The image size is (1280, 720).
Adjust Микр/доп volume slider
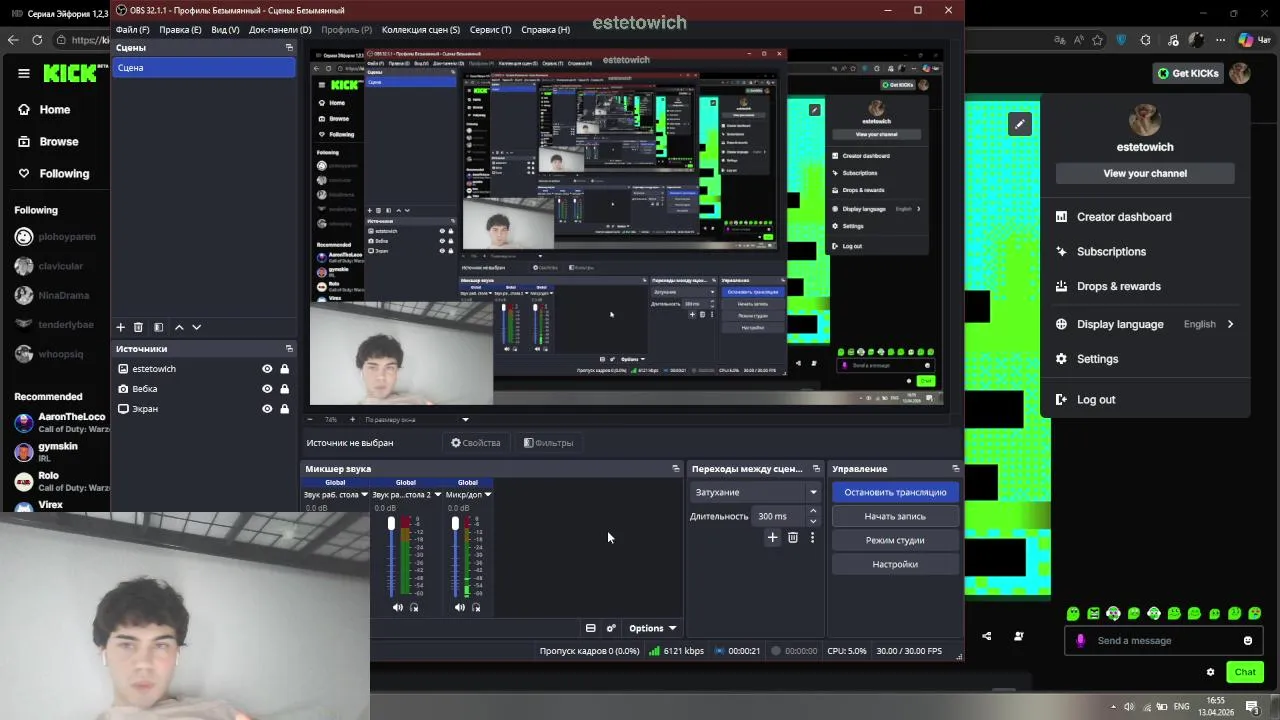pos(455,556)
